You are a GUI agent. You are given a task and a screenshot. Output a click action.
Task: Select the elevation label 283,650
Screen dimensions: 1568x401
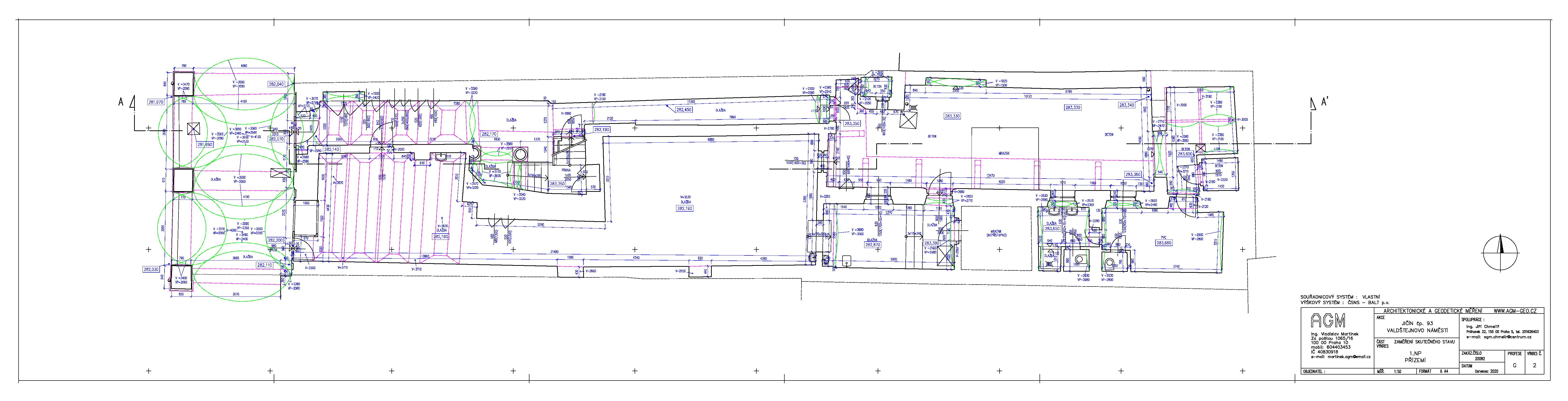pyautogui.click(x=1052, y=229)
